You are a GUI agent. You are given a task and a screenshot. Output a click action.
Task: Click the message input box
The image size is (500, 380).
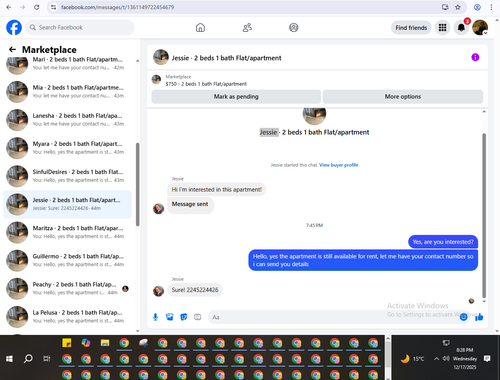pos(333,317)
